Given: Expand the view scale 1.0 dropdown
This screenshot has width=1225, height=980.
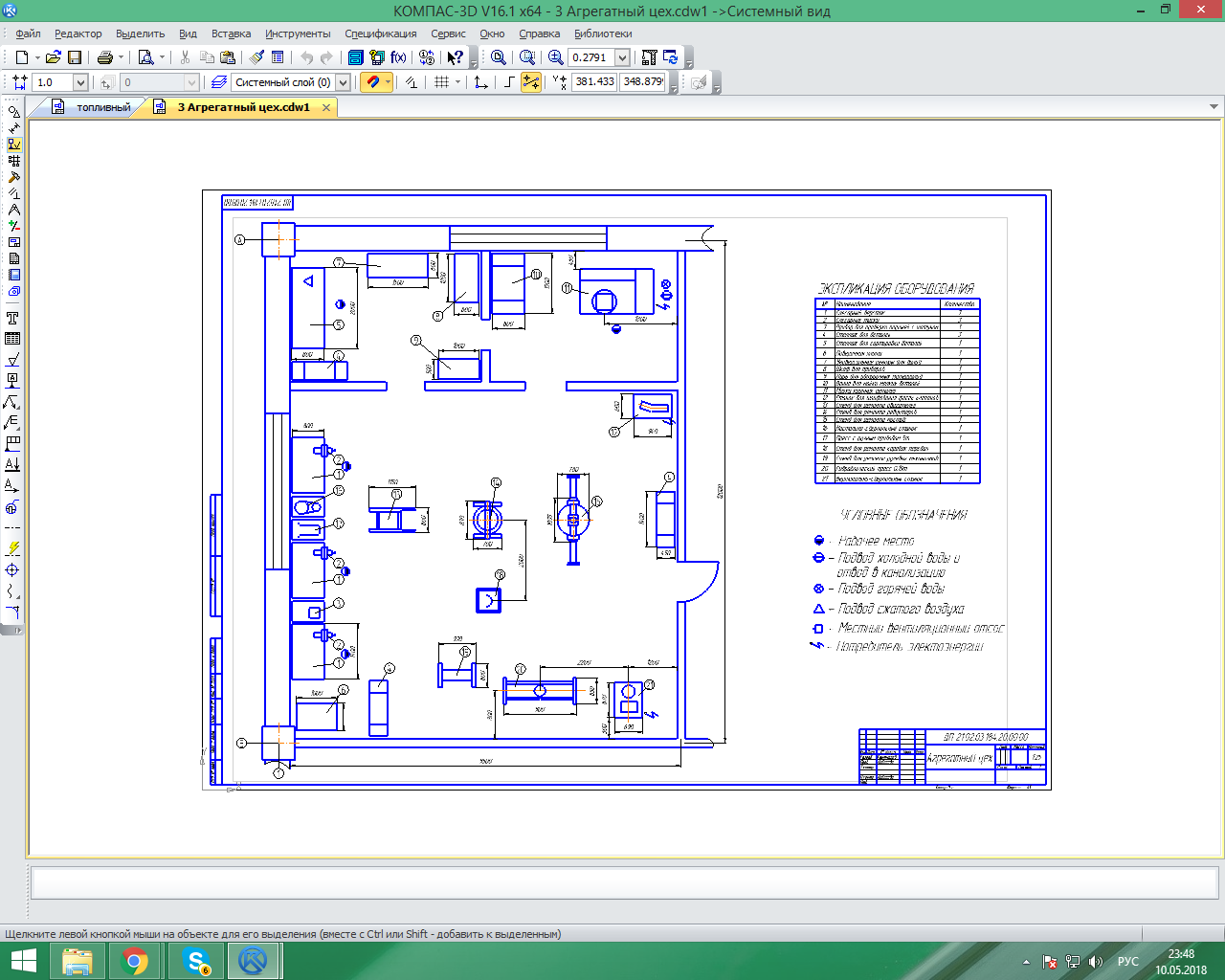Looking at the screenshot, I should [80, 82].
